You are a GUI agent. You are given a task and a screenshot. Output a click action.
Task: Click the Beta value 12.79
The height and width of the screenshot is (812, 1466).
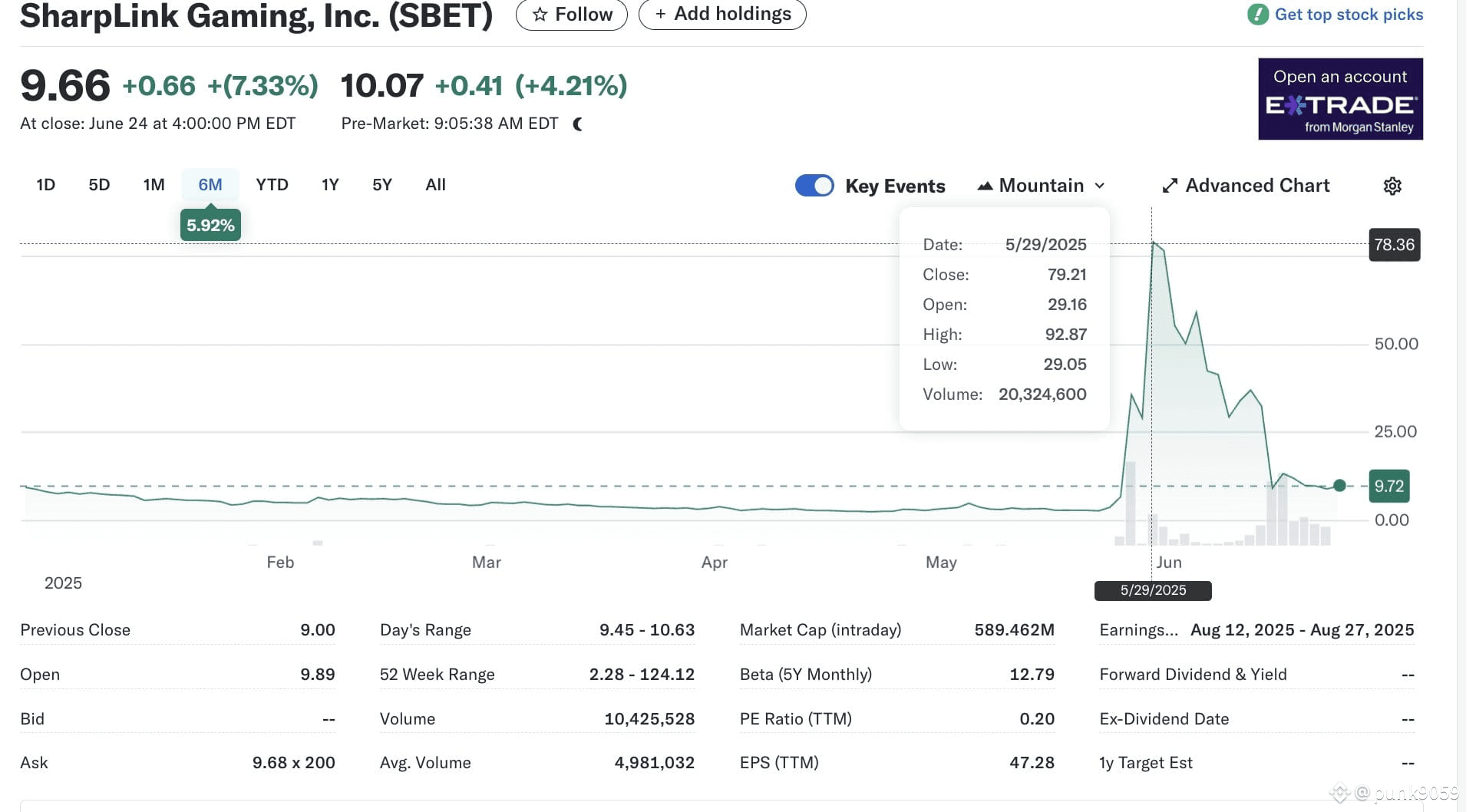coord(1032,675)
